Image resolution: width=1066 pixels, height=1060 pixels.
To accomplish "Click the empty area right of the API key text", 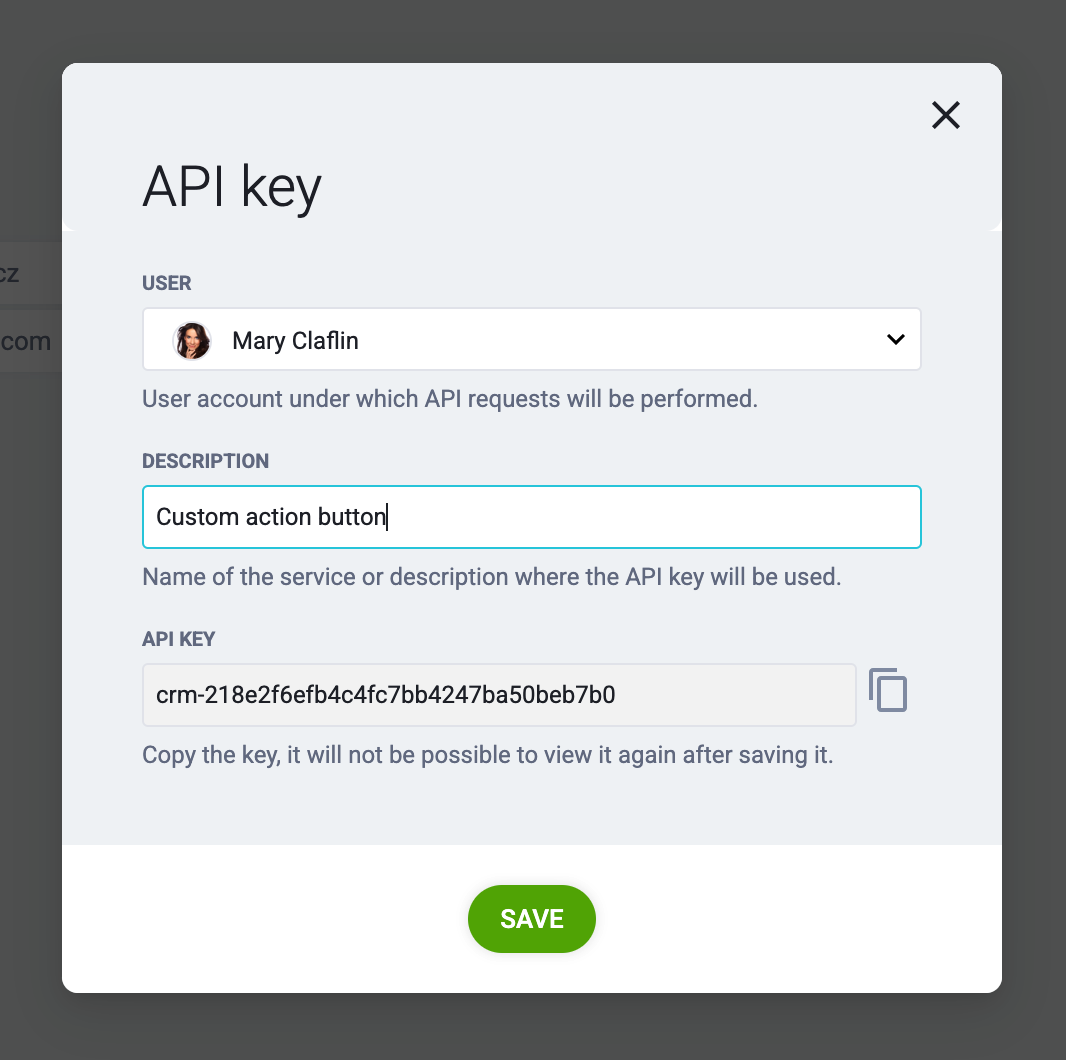I will tap(734, 695).
